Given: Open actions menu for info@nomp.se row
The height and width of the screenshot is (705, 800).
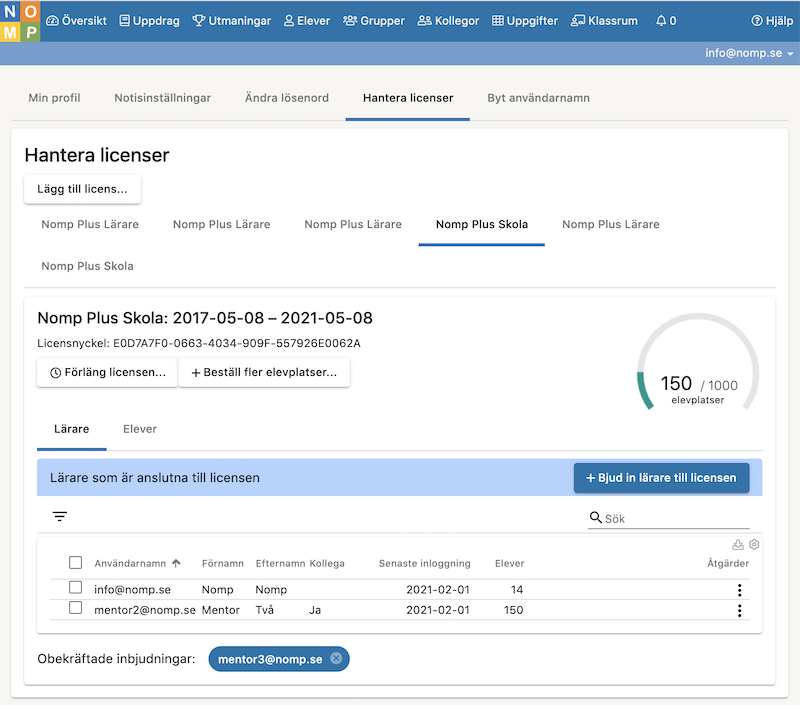Looking at the screenshot, I should [x=739, y=590].
